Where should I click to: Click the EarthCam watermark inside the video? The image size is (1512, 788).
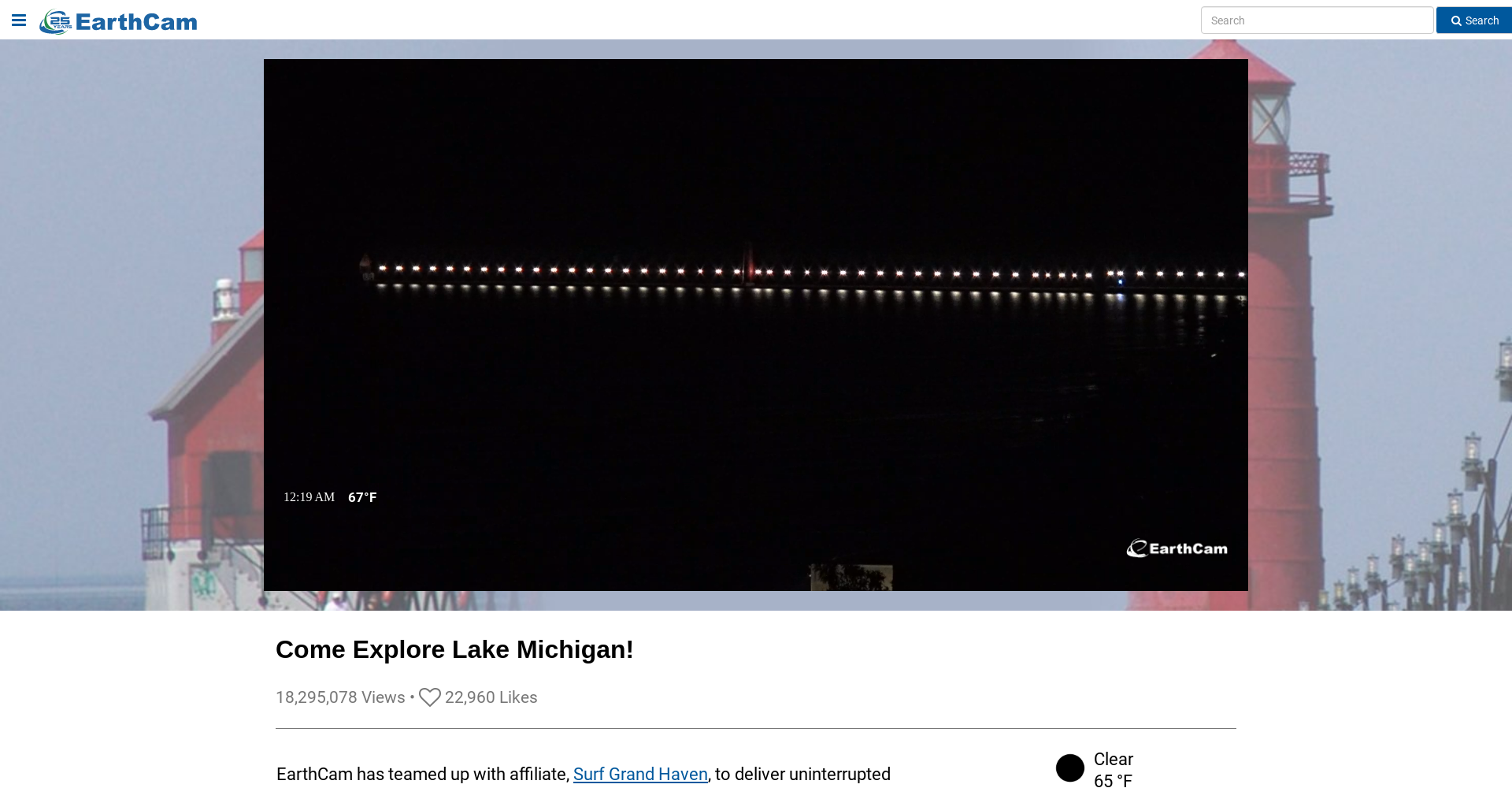pos(1177,548)
